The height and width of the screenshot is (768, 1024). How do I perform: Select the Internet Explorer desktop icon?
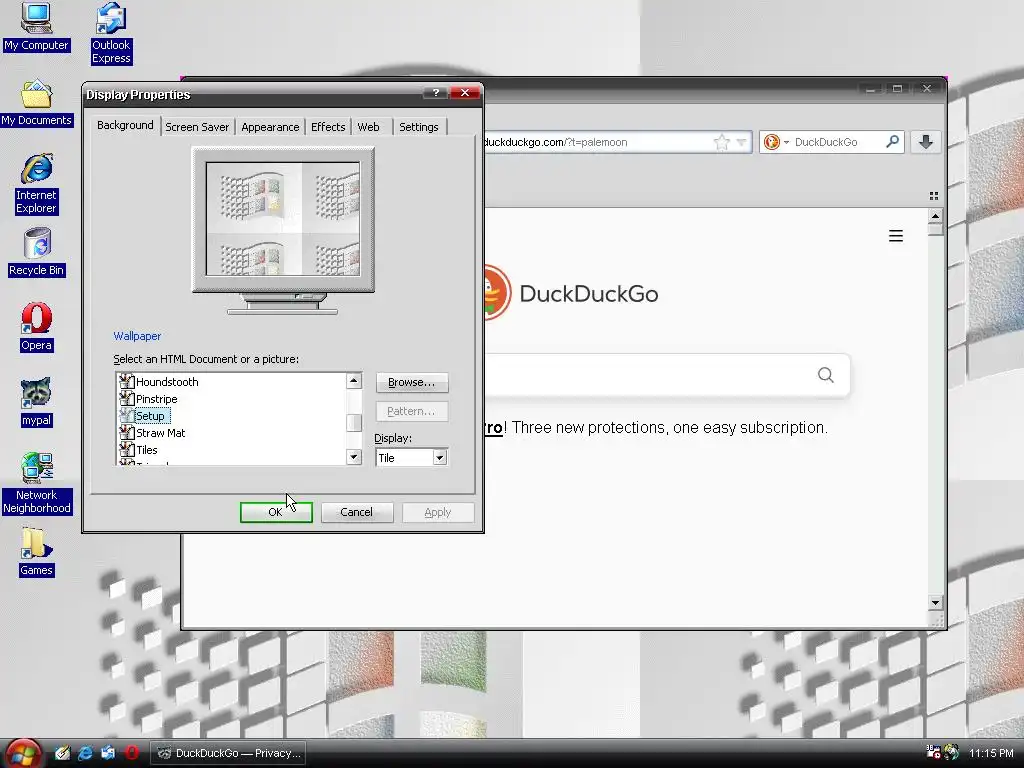(37, 184)
